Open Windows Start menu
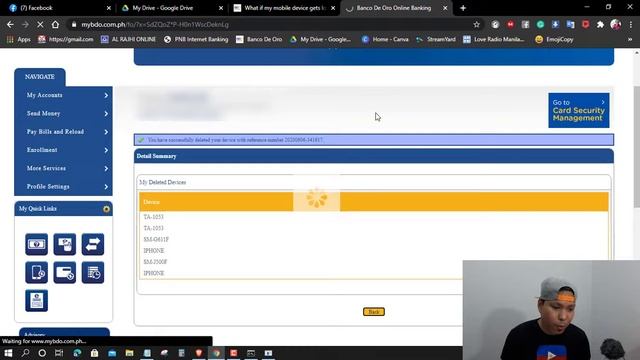 click(8, 353)
